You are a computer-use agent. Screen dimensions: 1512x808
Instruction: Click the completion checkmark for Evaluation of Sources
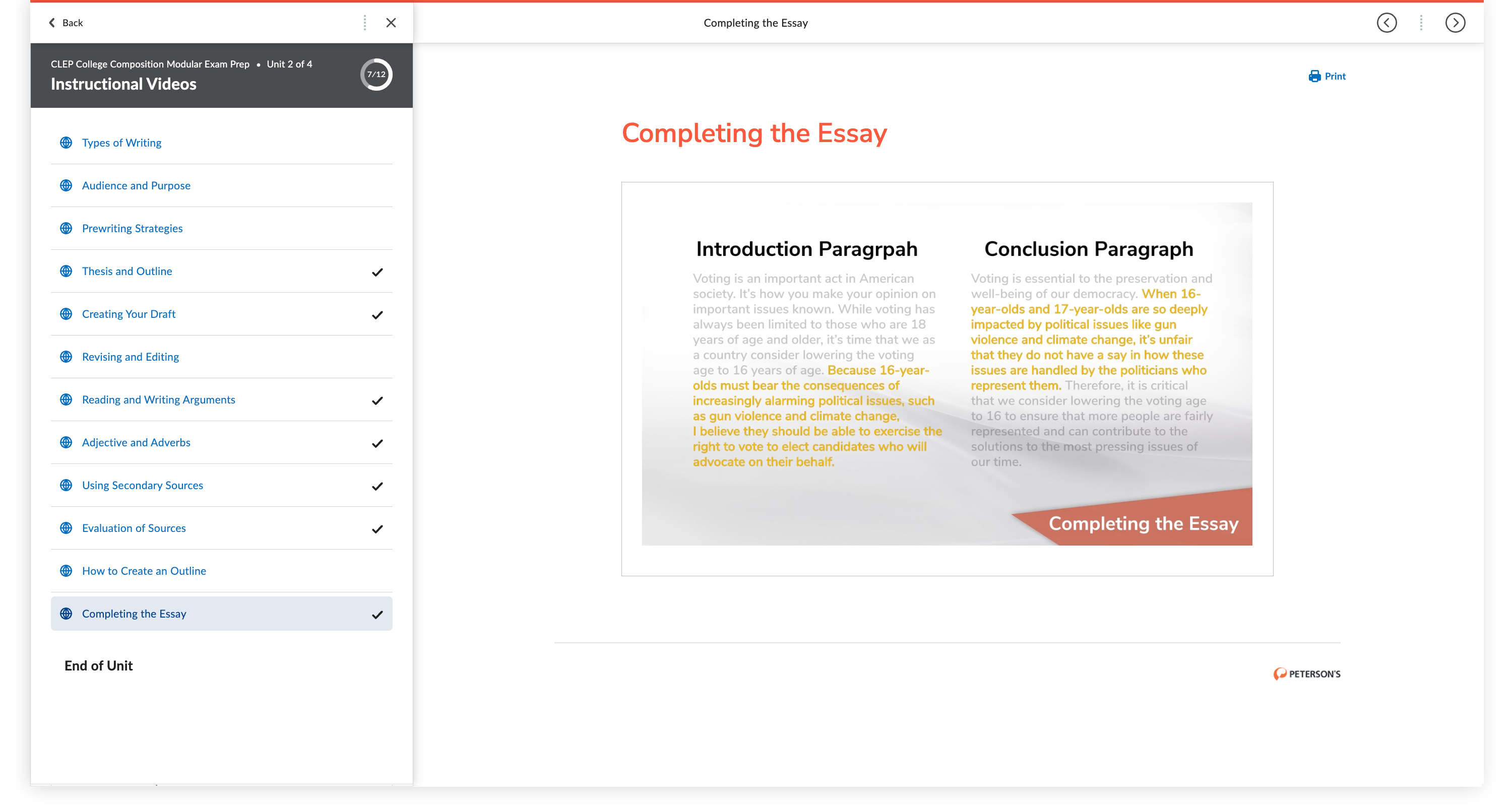[x=377, y=529]
